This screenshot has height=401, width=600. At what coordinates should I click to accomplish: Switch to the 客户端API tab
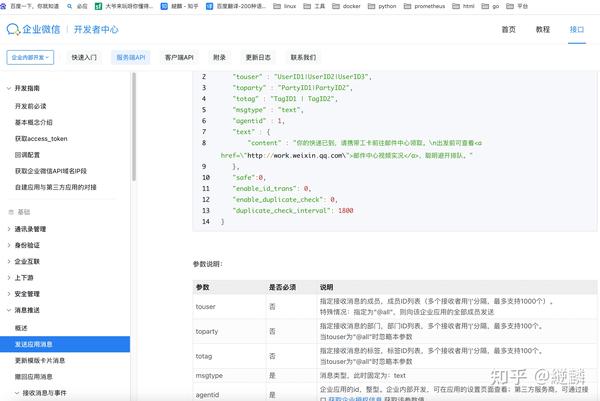179,57
